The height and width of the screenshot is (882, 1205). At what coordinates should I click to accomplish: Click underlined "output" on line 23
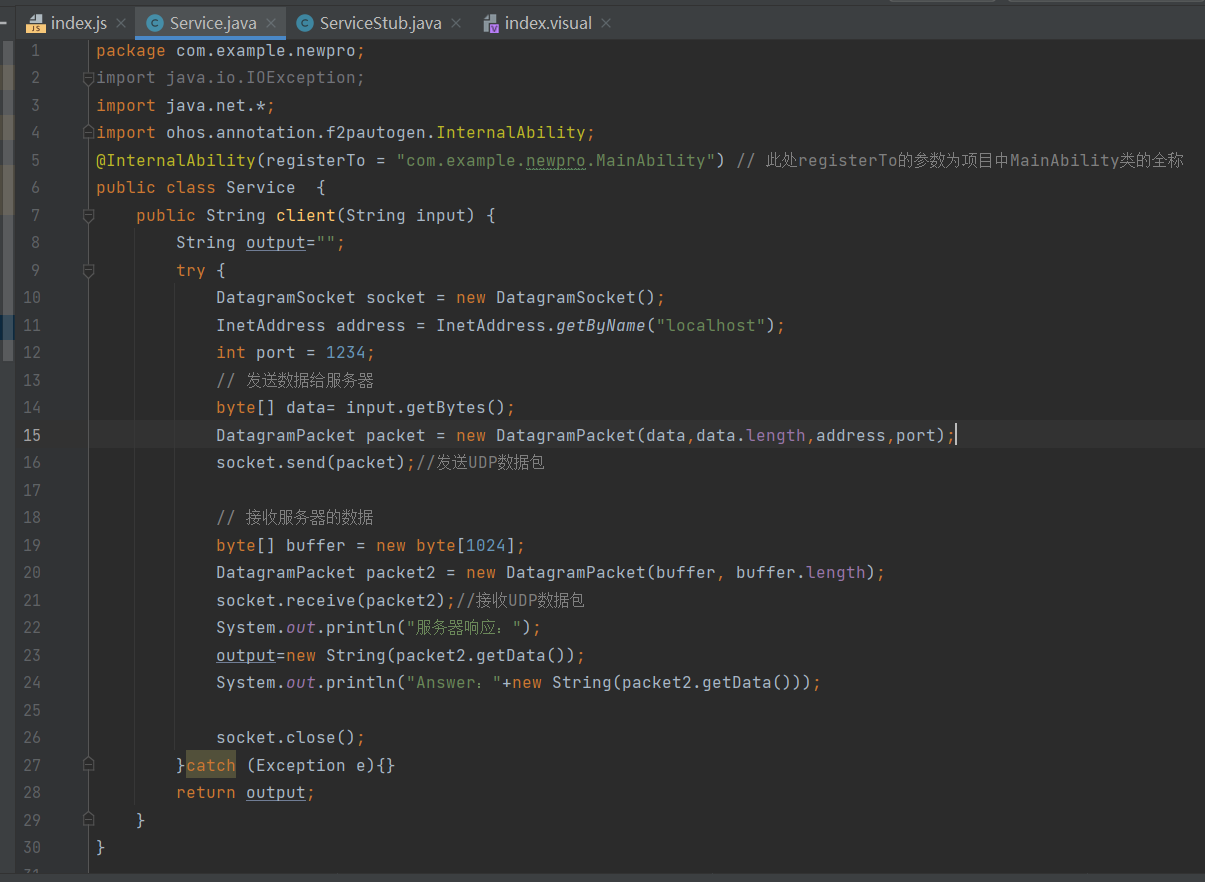245,655
